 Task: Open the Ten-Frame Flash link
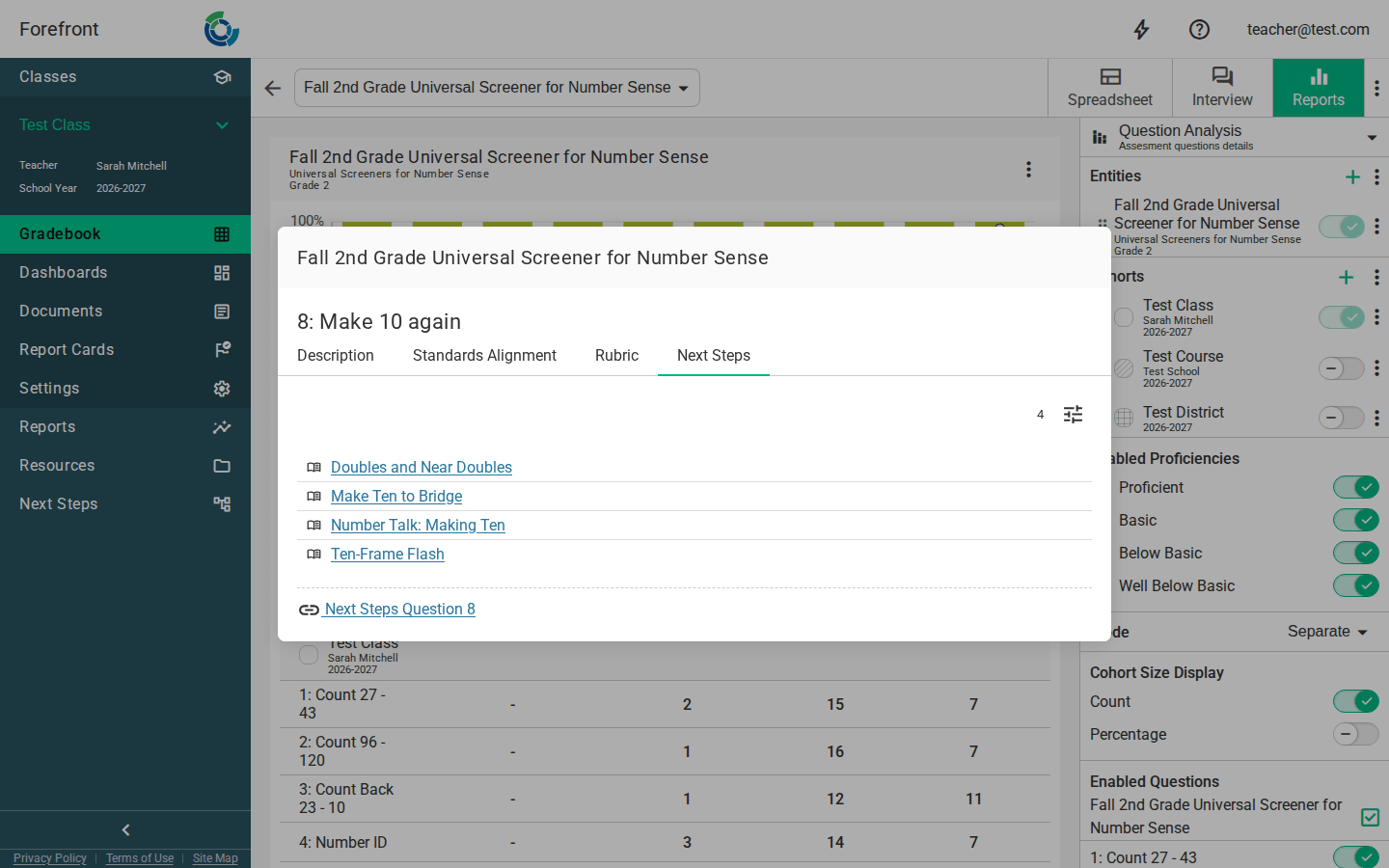(388, 554)
